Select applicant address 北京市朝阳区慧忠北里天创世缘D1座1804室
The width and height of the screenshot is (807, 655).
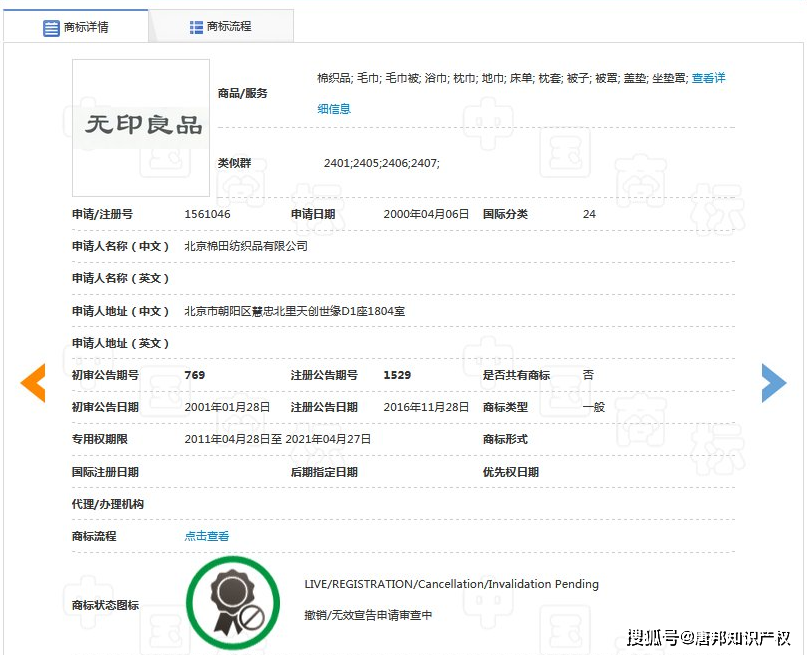pyautogui.click(x=294, y=311)
